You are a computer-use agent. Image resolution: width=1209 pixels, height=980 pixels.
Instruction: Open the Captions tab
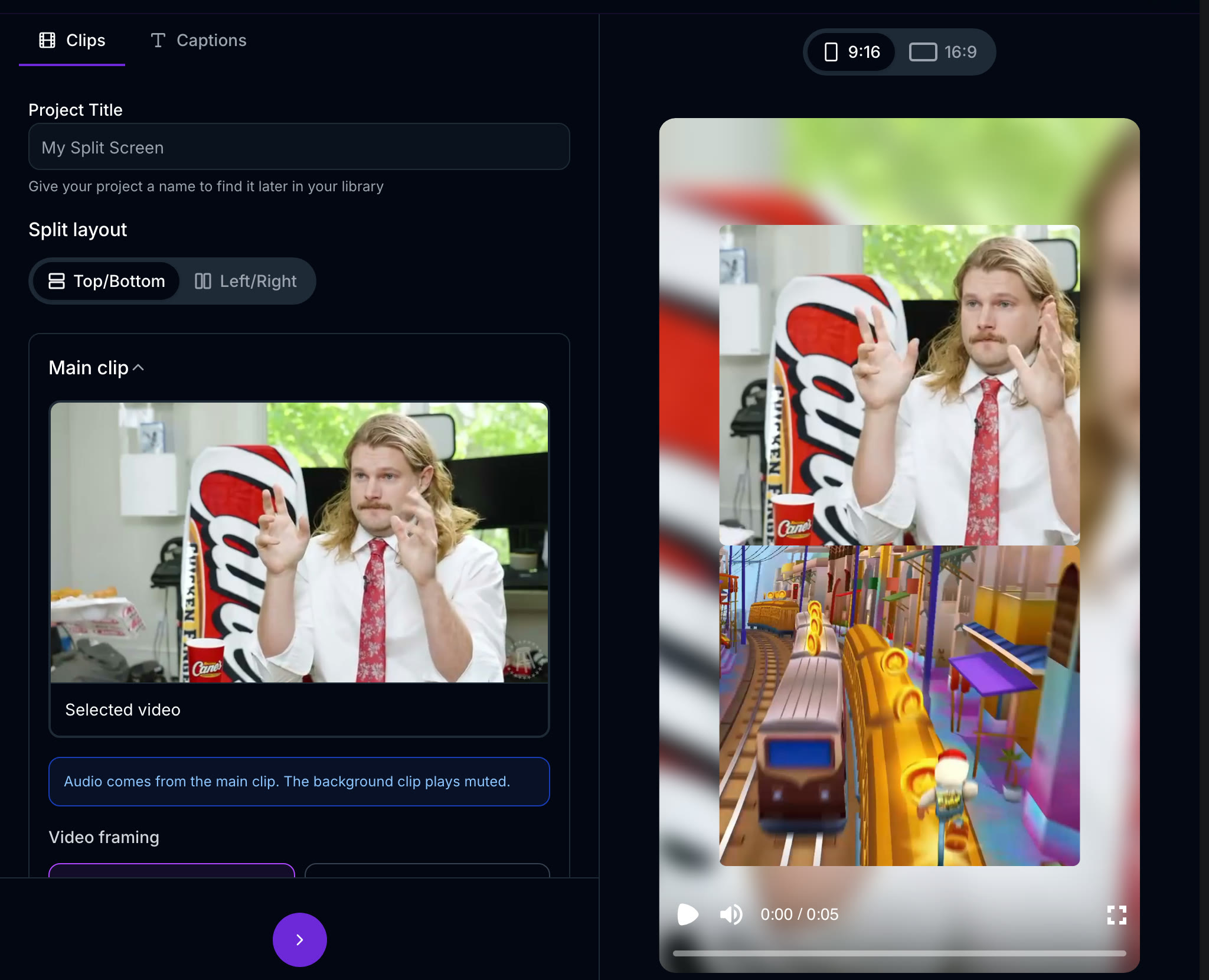click(x=198, y=40)
